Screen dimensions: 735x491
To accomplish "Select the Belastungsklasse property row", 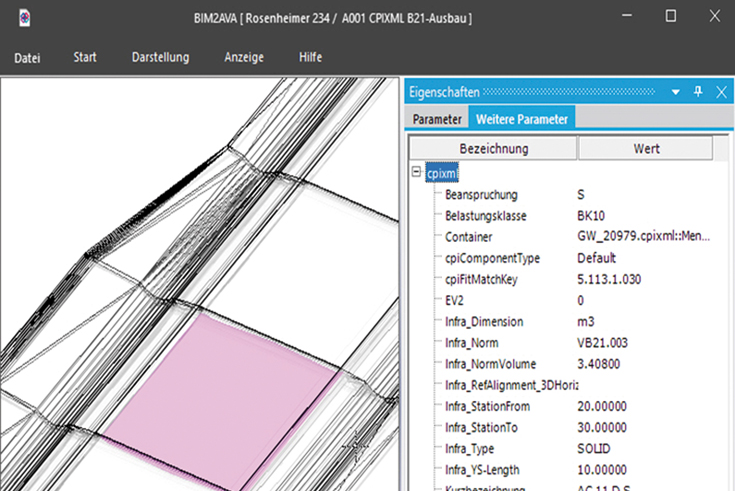I will pos(486,215).
